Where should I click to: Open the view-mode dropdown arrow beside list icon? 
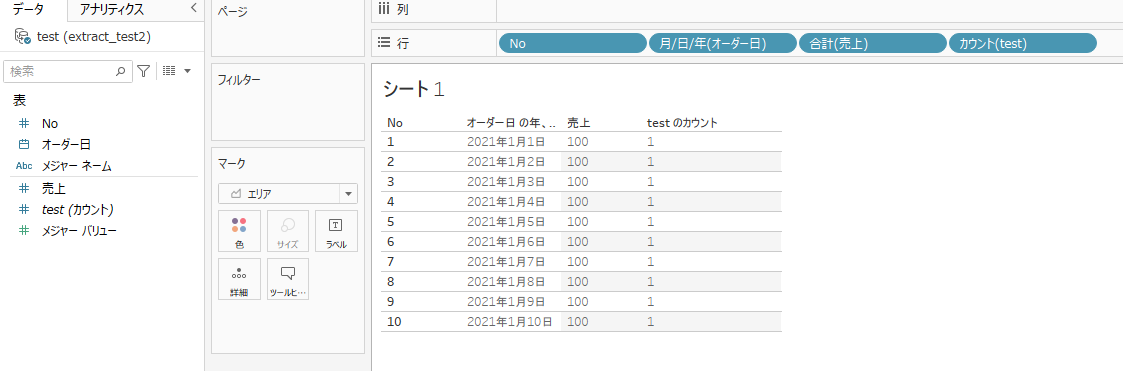coord(188,71)
